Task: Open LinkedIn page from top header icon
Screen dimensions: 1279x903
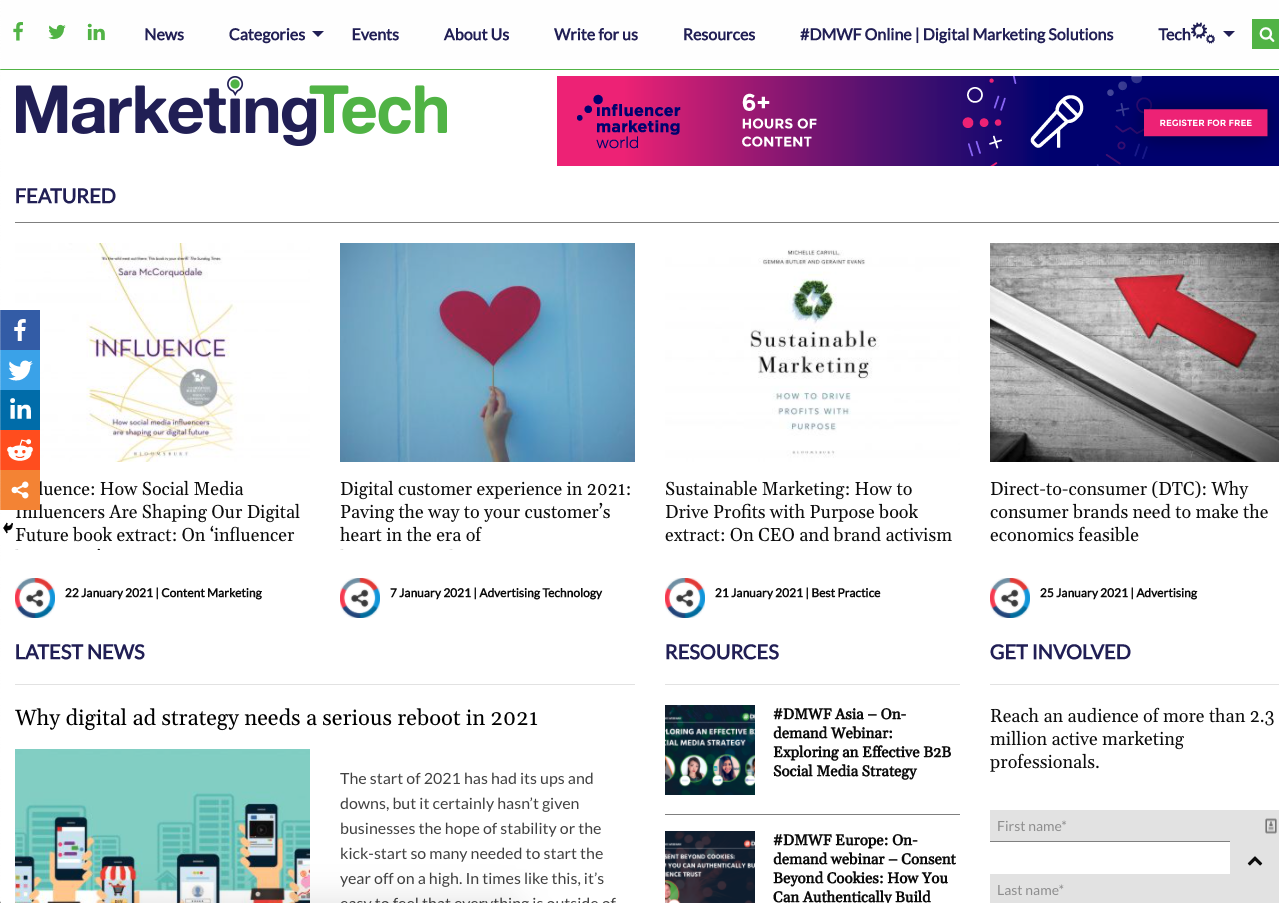Action: [x=96, y=32]
